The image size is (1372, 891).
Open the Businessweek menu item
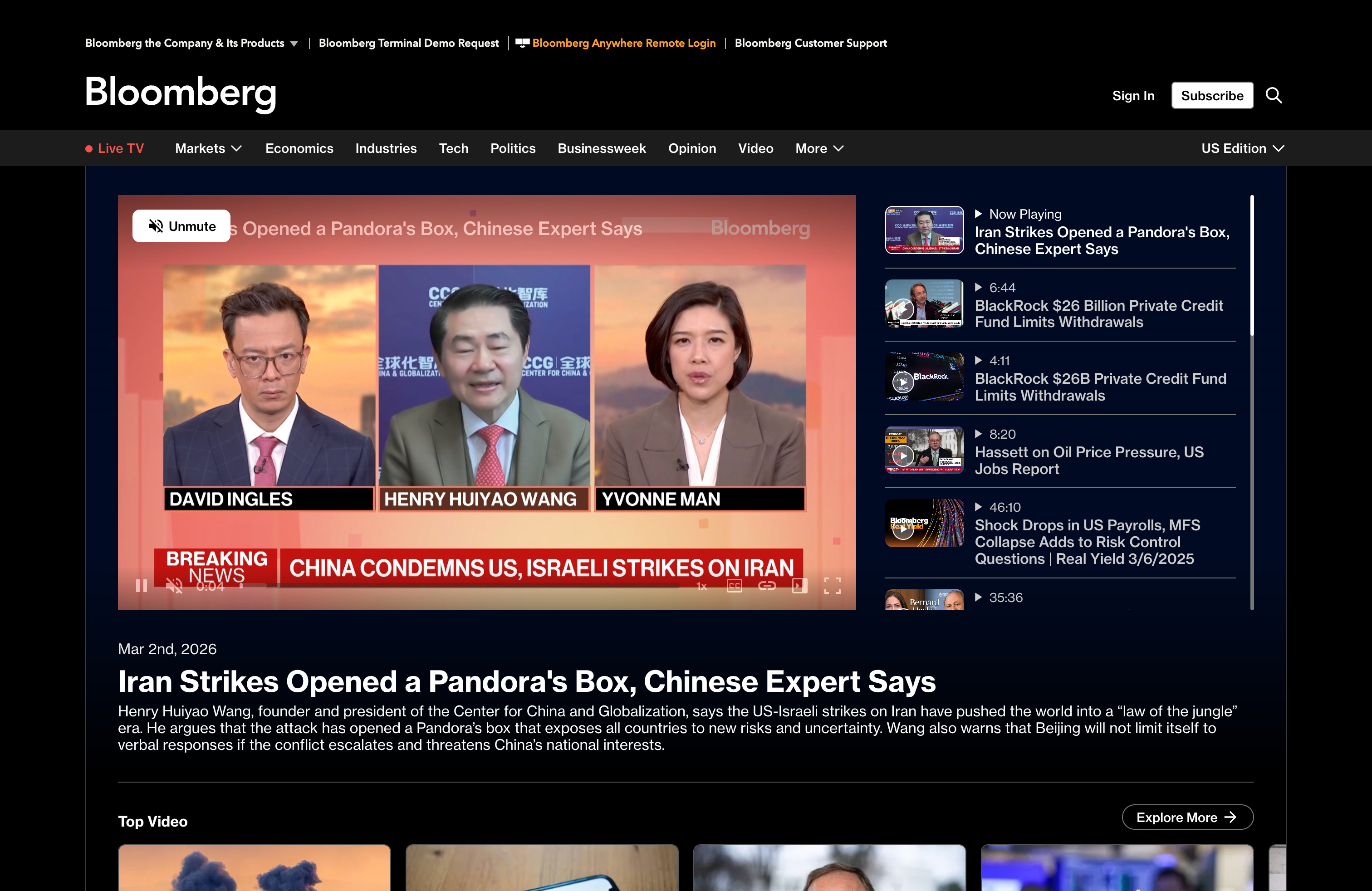(601, 148)
